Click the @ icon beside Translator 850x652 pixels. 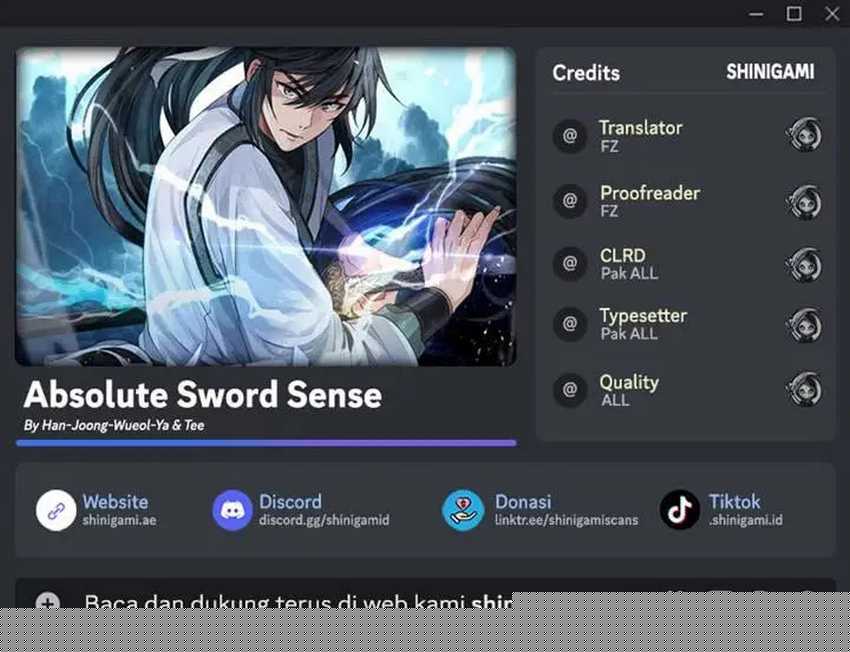(x=570, y=135)
